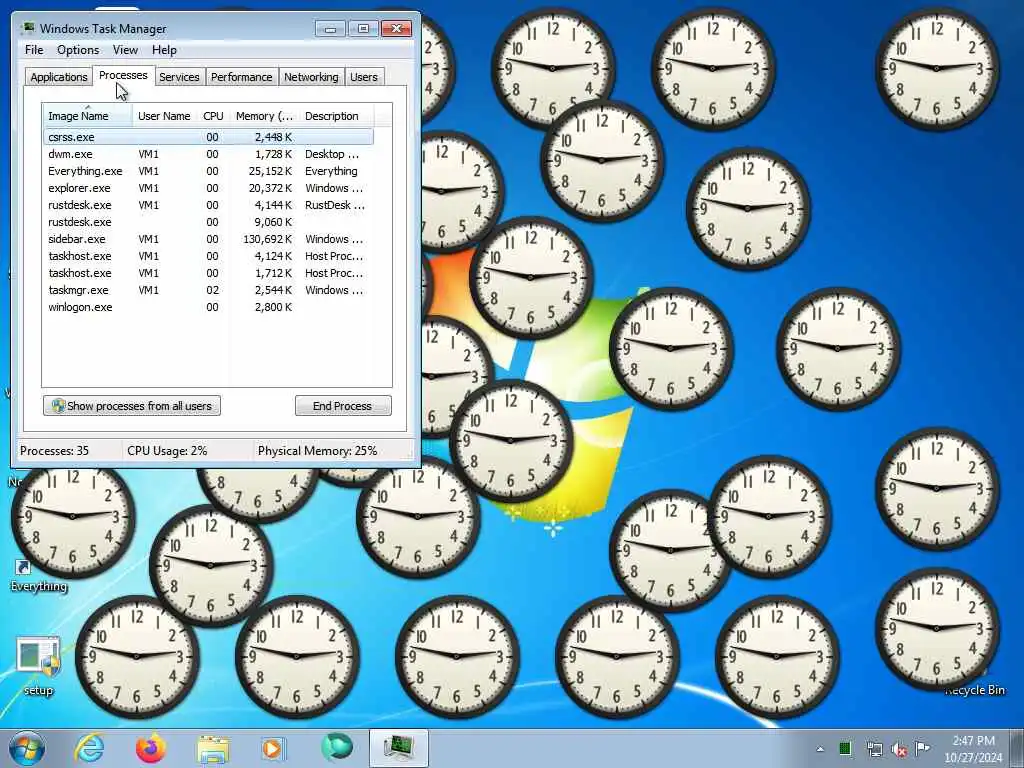Switch to the Performance tab

click(242, 77)
